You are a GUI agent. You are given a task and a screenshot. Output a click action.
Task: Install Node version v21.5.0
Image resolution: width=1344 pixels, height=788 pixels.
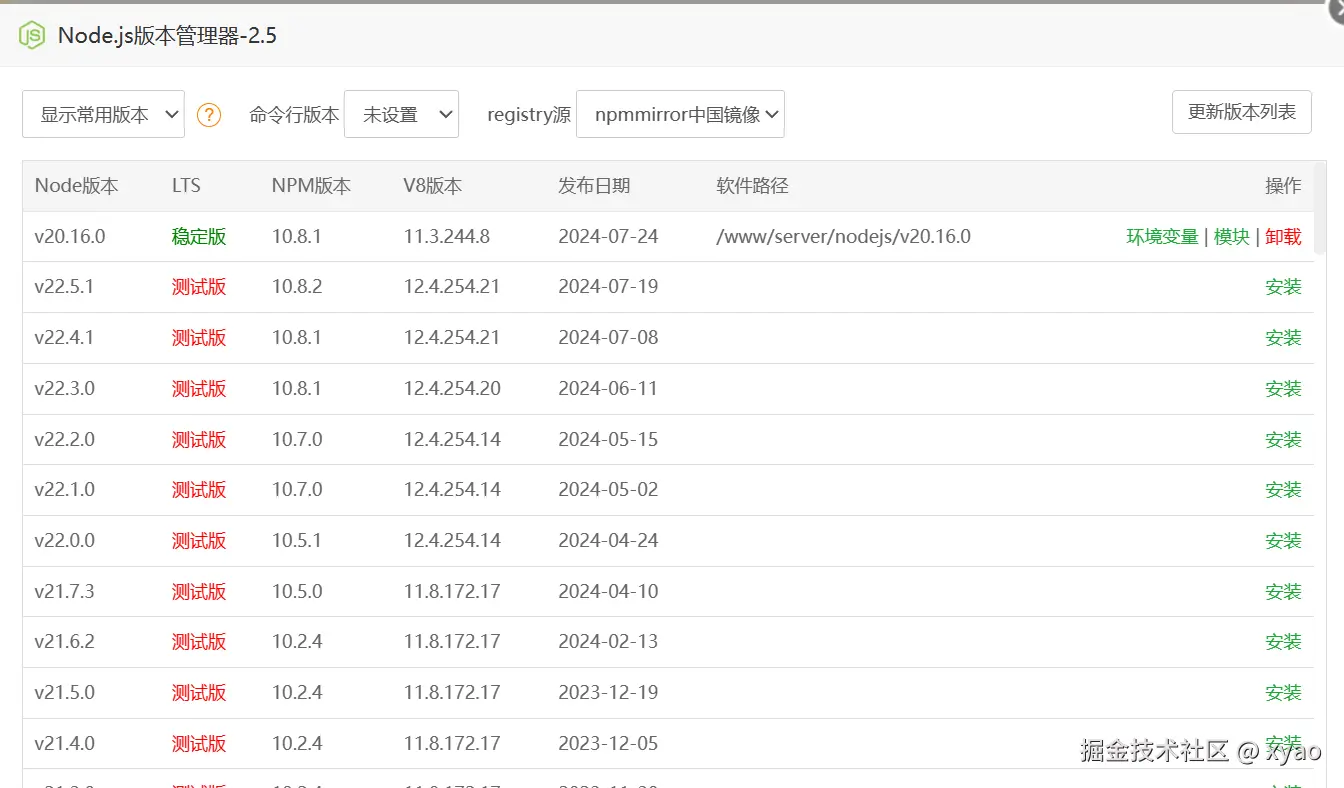tap(1283, 693)
